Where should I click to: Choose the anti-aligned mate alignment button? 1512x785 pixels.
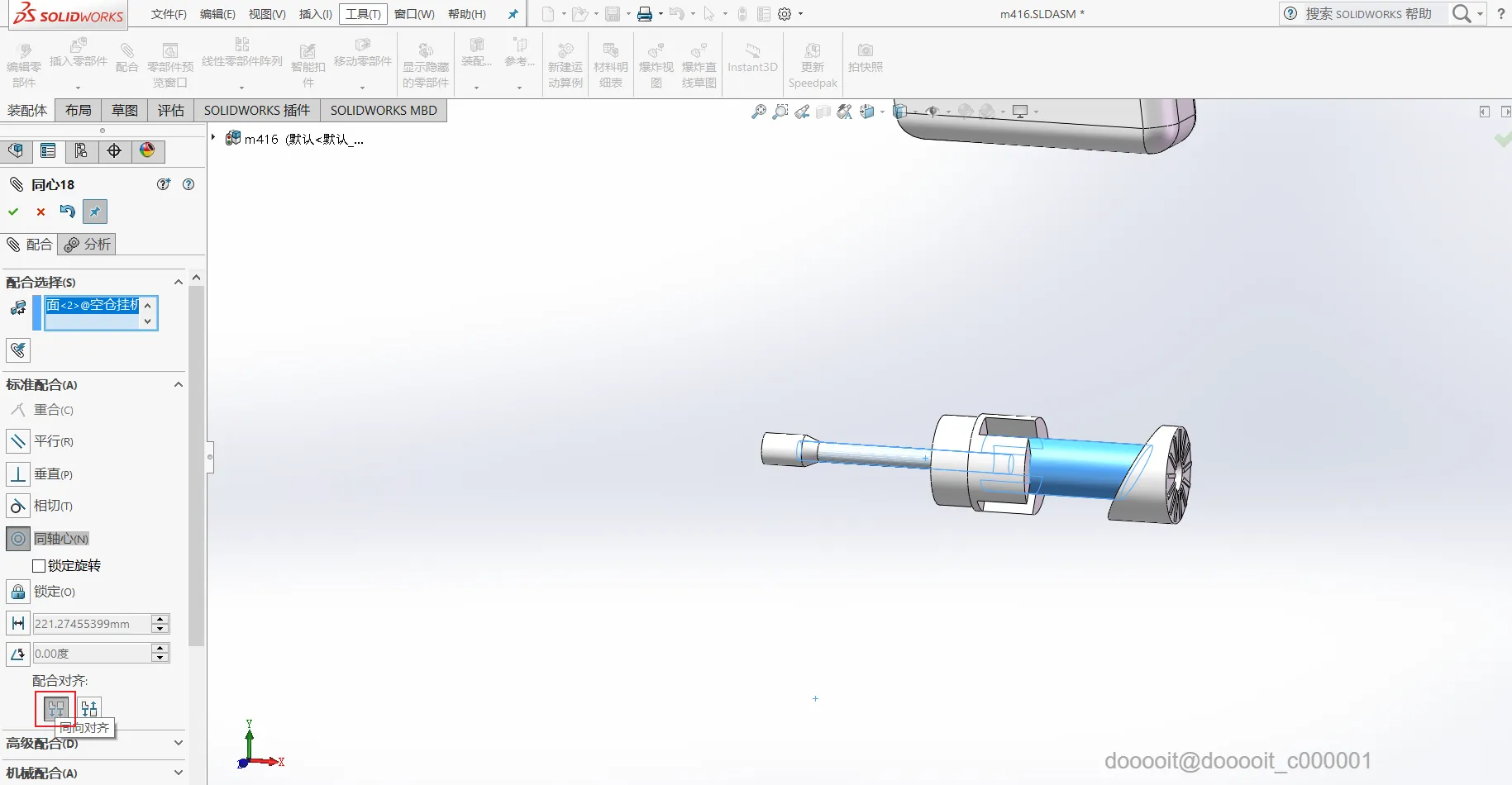coord(89,708)
